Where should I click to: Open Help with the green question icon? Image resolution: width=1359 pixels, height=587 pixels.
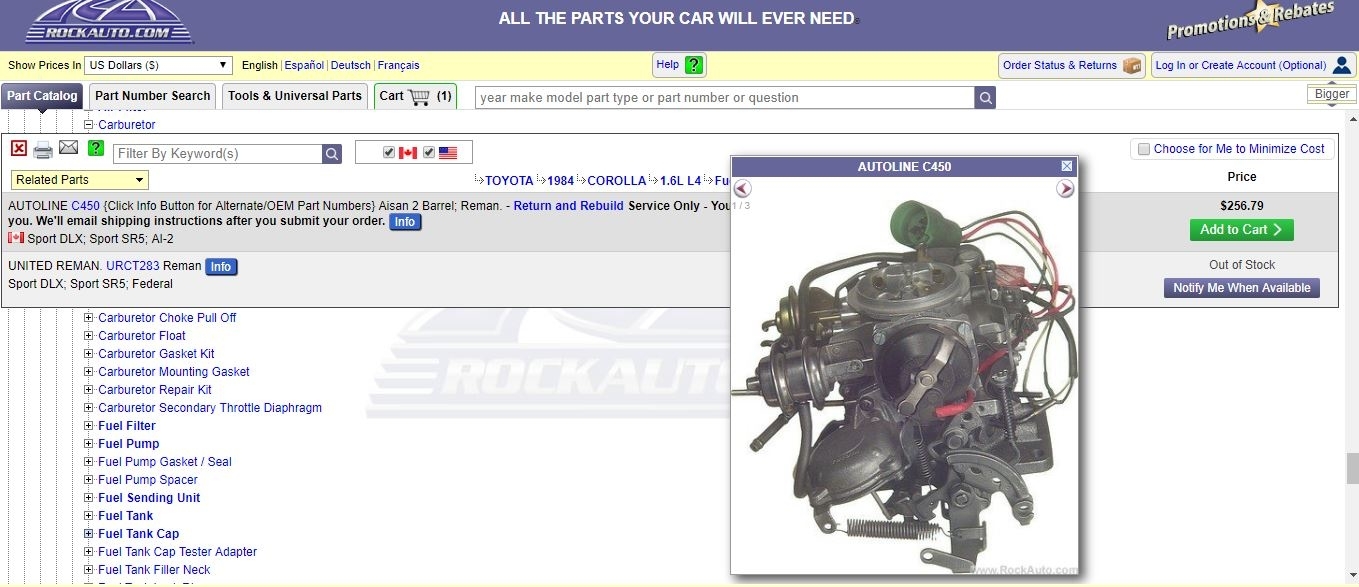click(x=694, y=65)
